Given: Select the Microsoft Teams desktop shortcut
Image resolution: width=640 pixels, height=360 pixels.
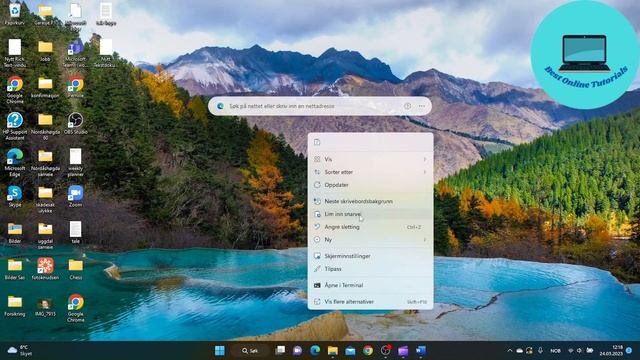Looking at the screenshot, I should coord(76,53).
